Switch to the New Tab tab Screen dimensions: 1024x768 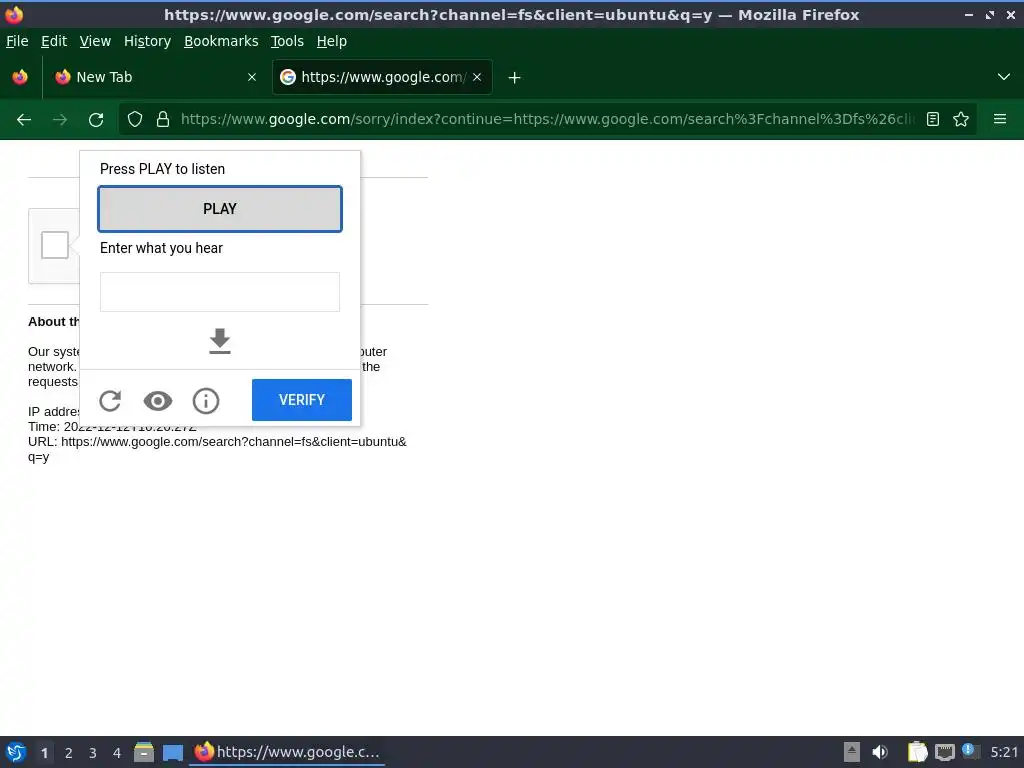(155, 77)
